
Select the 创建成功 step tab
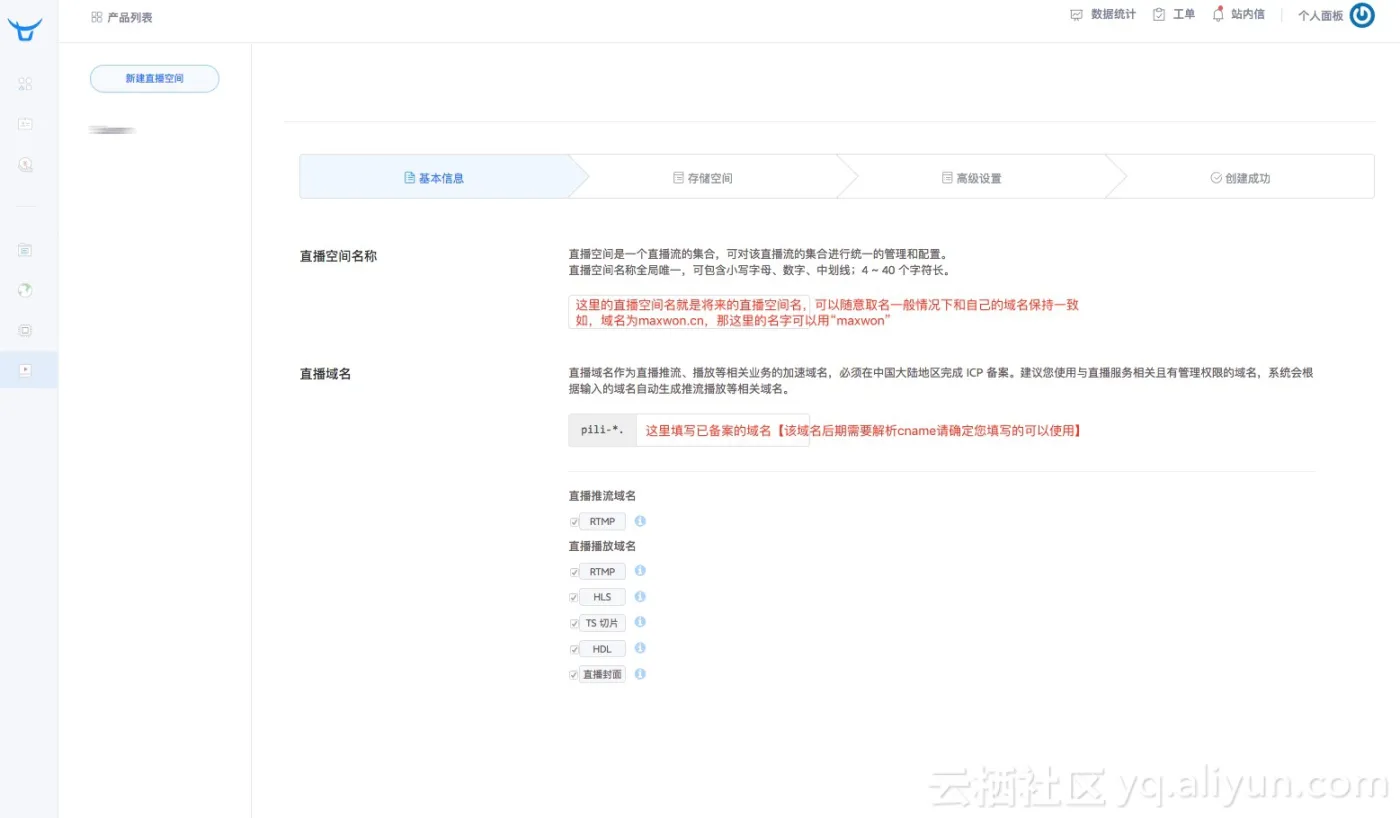click(x=1240, y=178)
